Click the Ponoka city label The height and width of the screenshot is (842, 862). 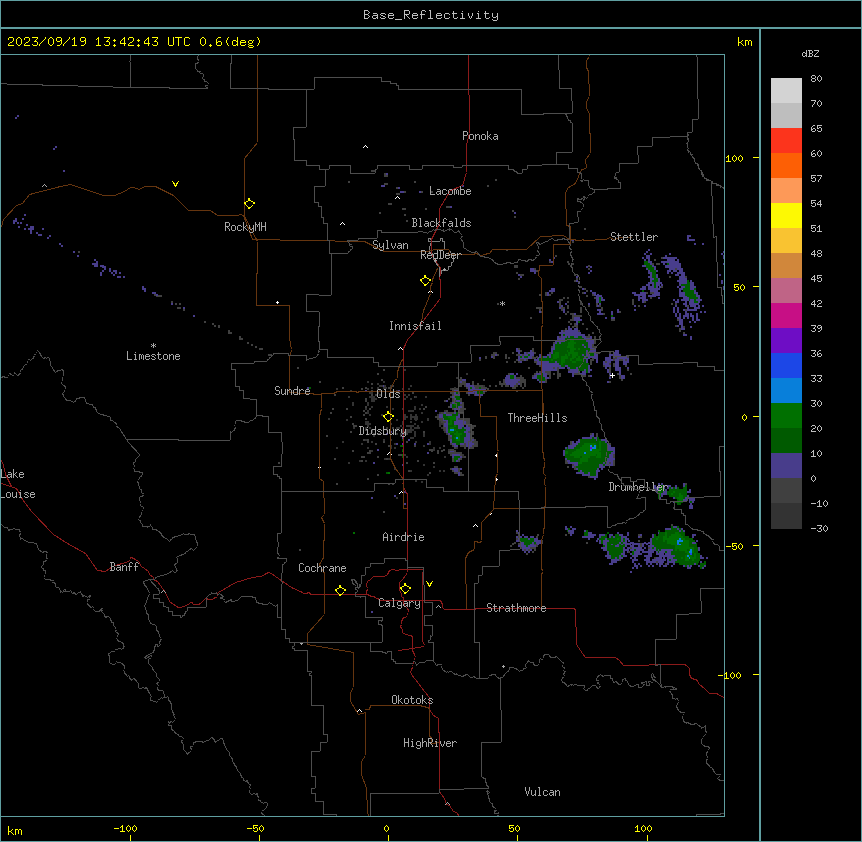(x=480, y=136)
